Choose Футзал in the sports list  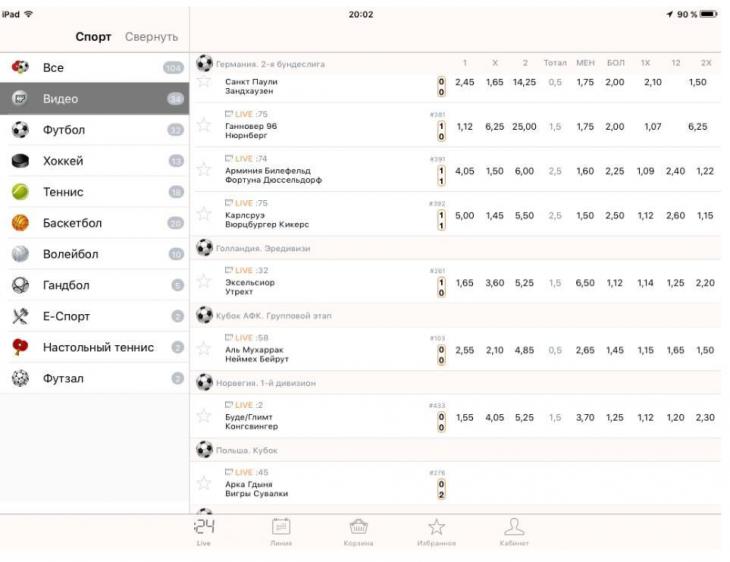(63, 378)
